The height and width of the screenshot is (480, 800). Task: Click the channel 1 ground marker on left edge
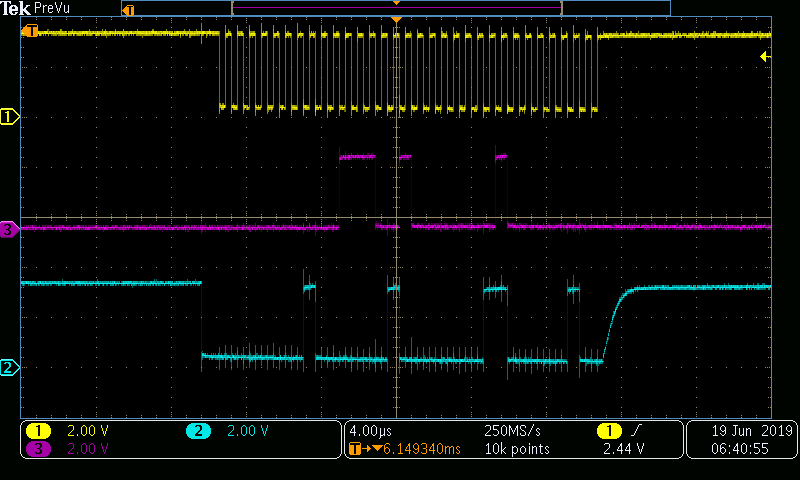coord(9,117)
